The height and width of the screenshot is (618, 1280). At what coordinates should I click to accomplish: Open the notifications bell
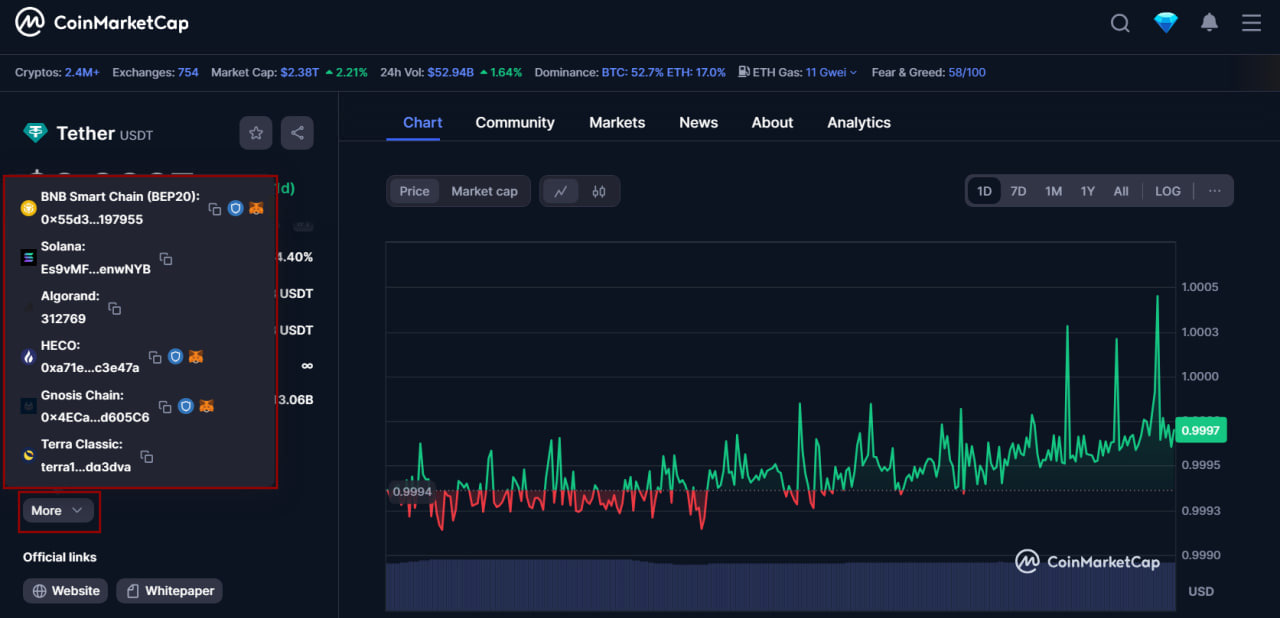tap(1209, 22)
